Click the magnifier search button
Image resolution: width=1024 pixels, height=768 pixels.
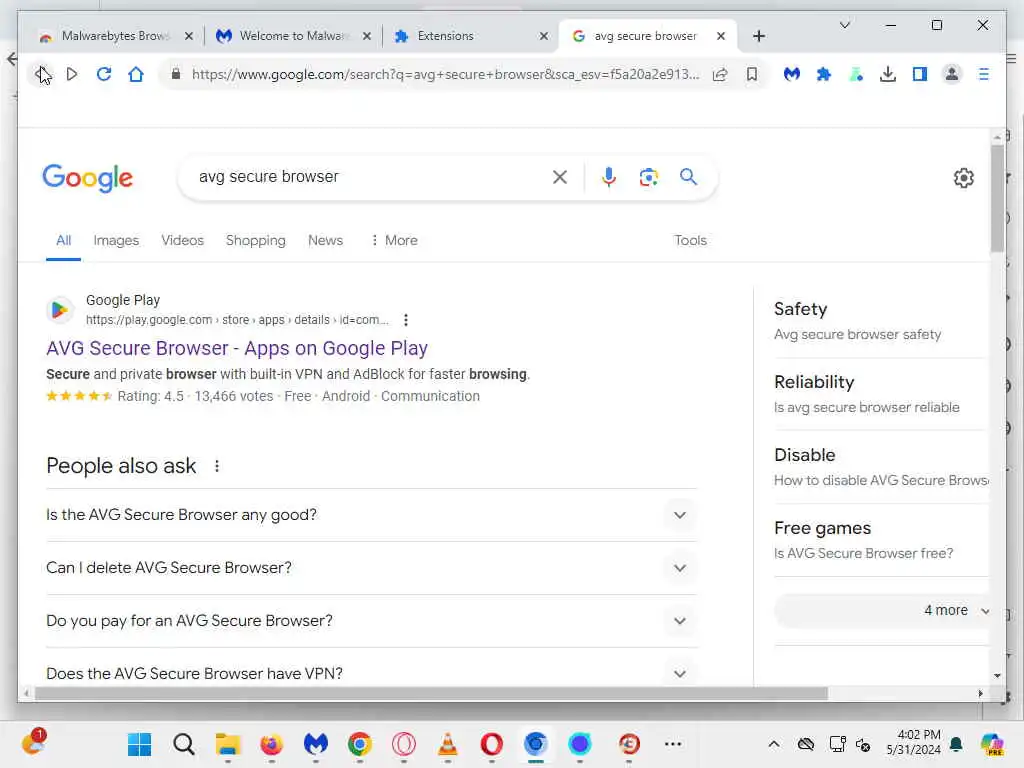coord(688,177)
